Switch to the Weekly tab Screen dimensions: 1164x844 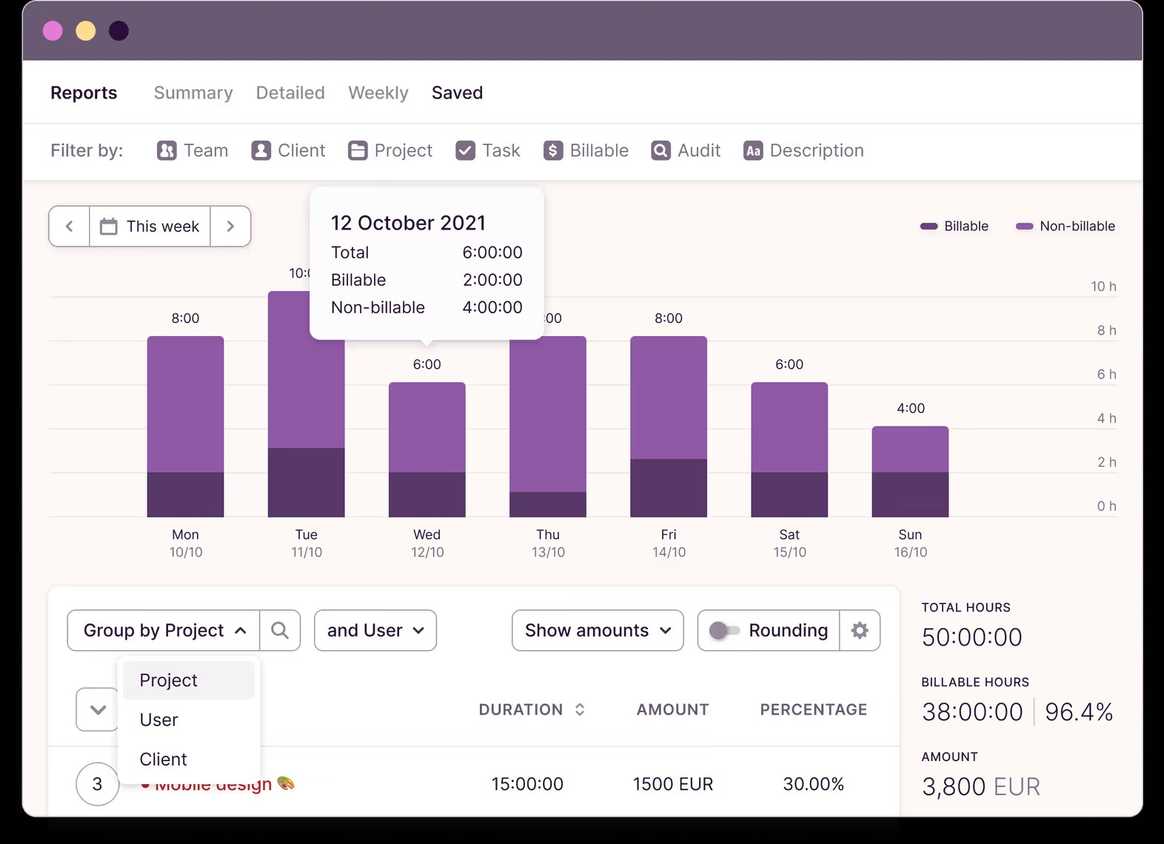(378, 93)
